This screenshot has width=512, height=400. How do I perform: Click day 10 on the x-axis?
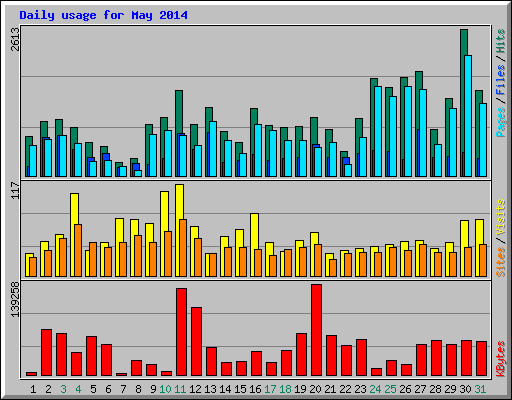165,389
